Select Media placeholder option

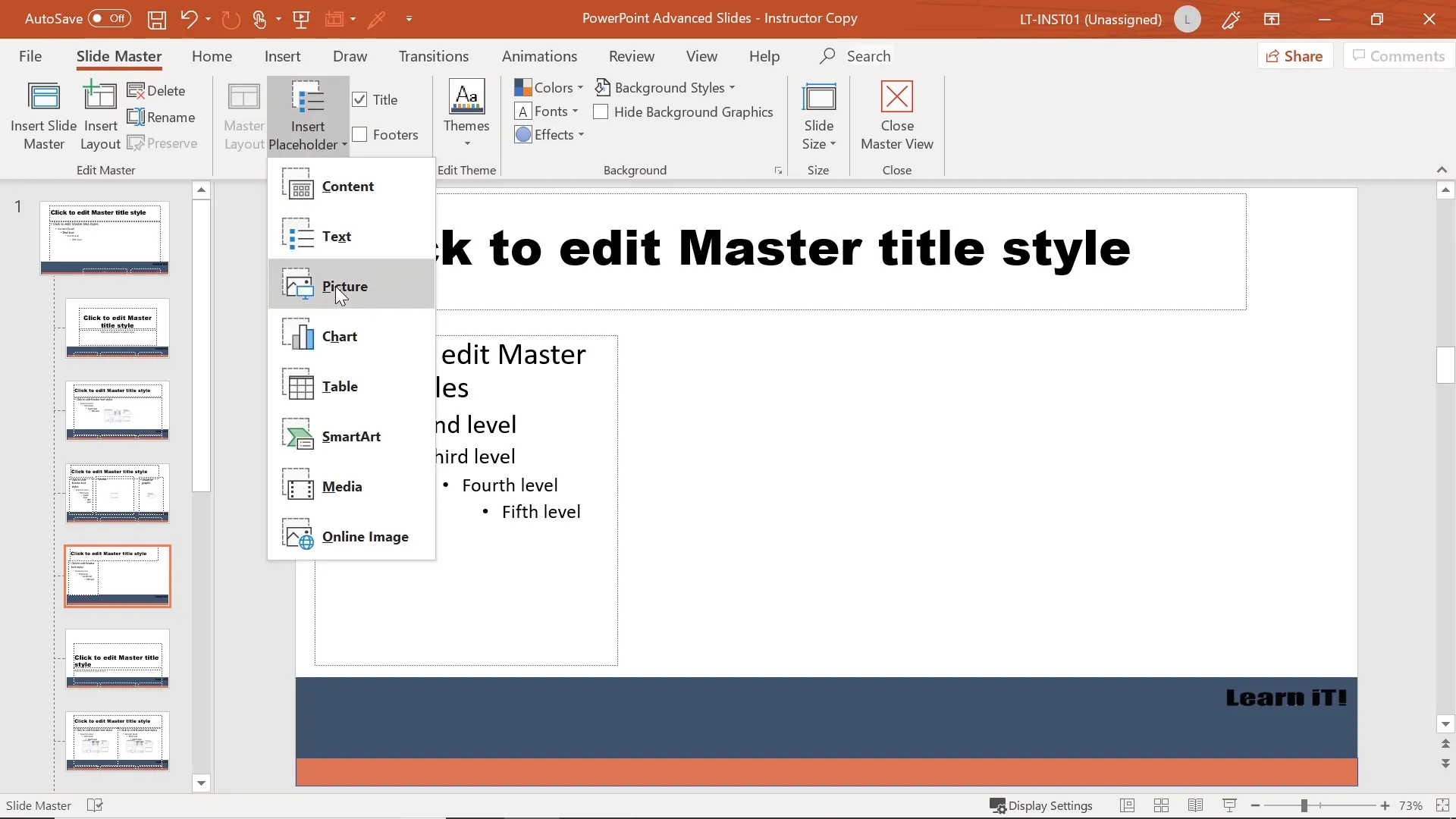pos(351,486)
